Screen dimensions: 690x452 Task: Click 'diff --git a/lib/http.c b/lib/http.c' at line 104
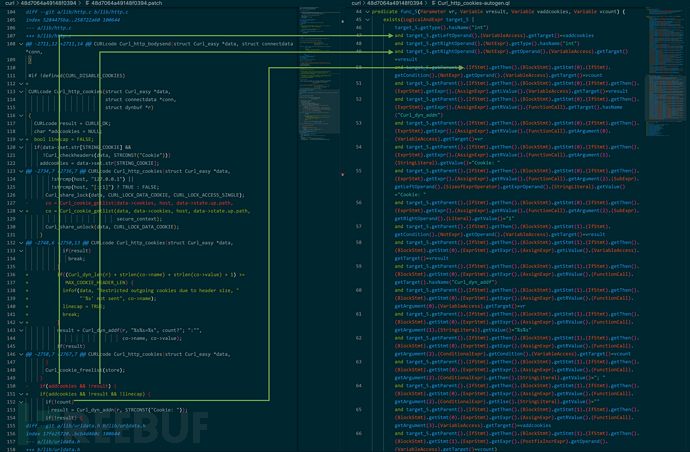tap(77, 12)
